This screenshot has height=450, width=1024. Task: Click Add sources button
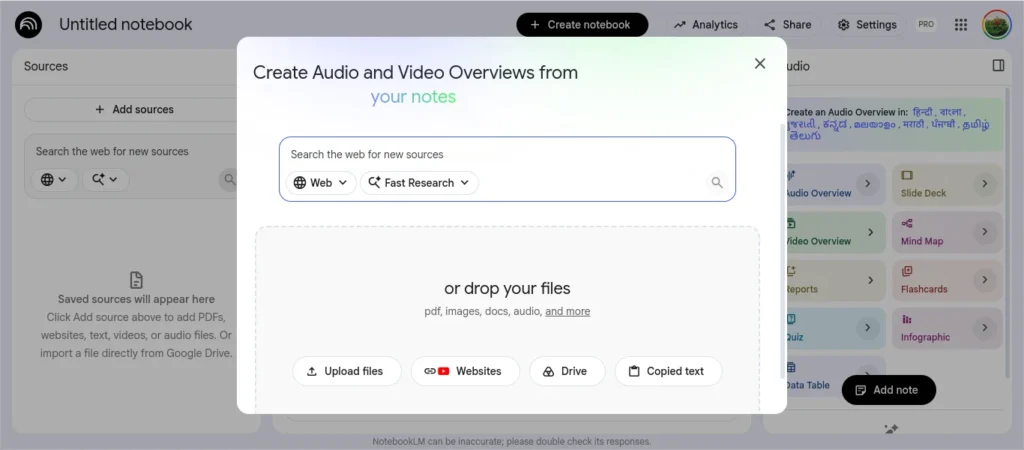(135, 109)
